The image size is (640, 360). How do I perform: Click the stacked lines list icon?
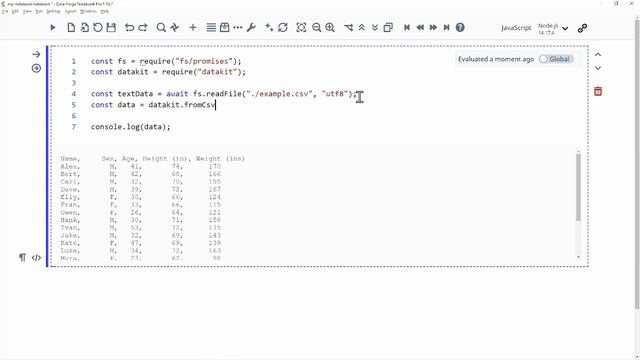pyautogui.click(x=211, y=27)
